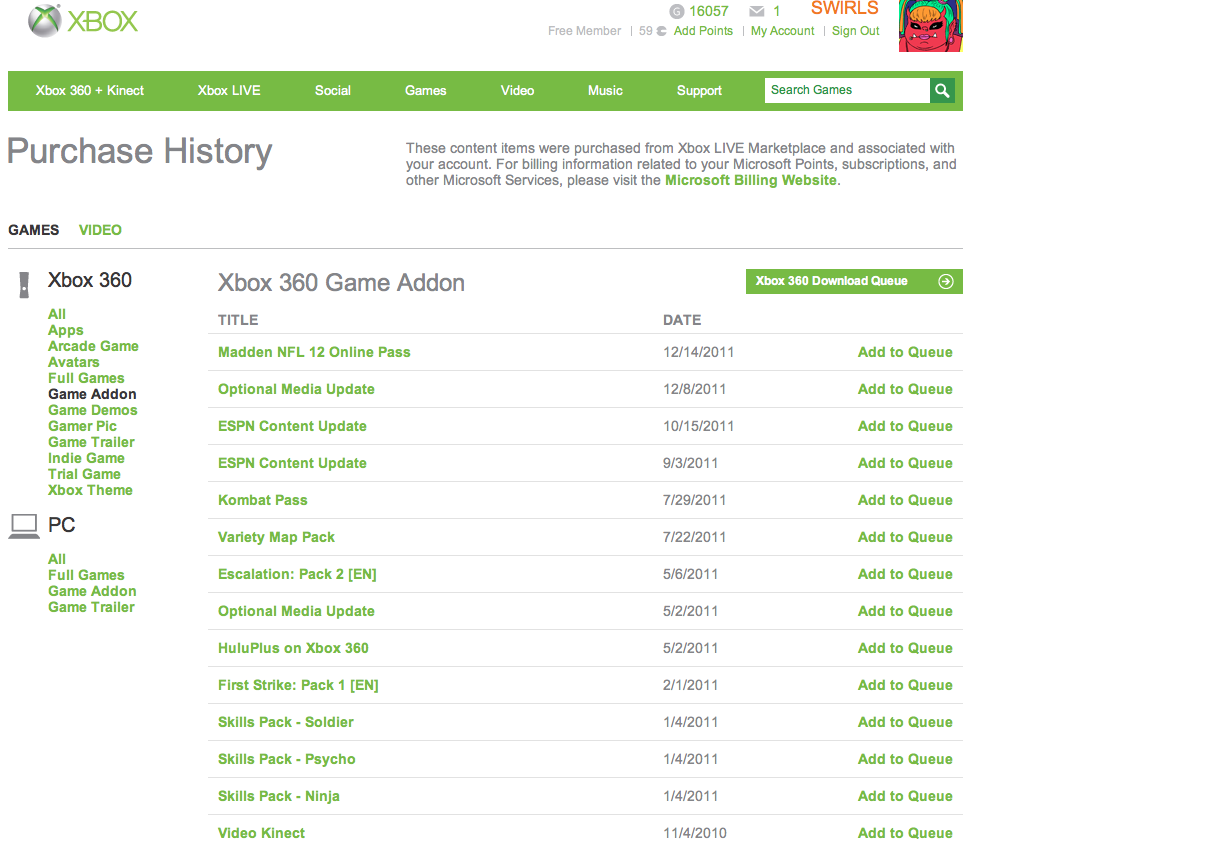
Task: Open the Microsoft Billing Website link
Action: coord(751,180)
